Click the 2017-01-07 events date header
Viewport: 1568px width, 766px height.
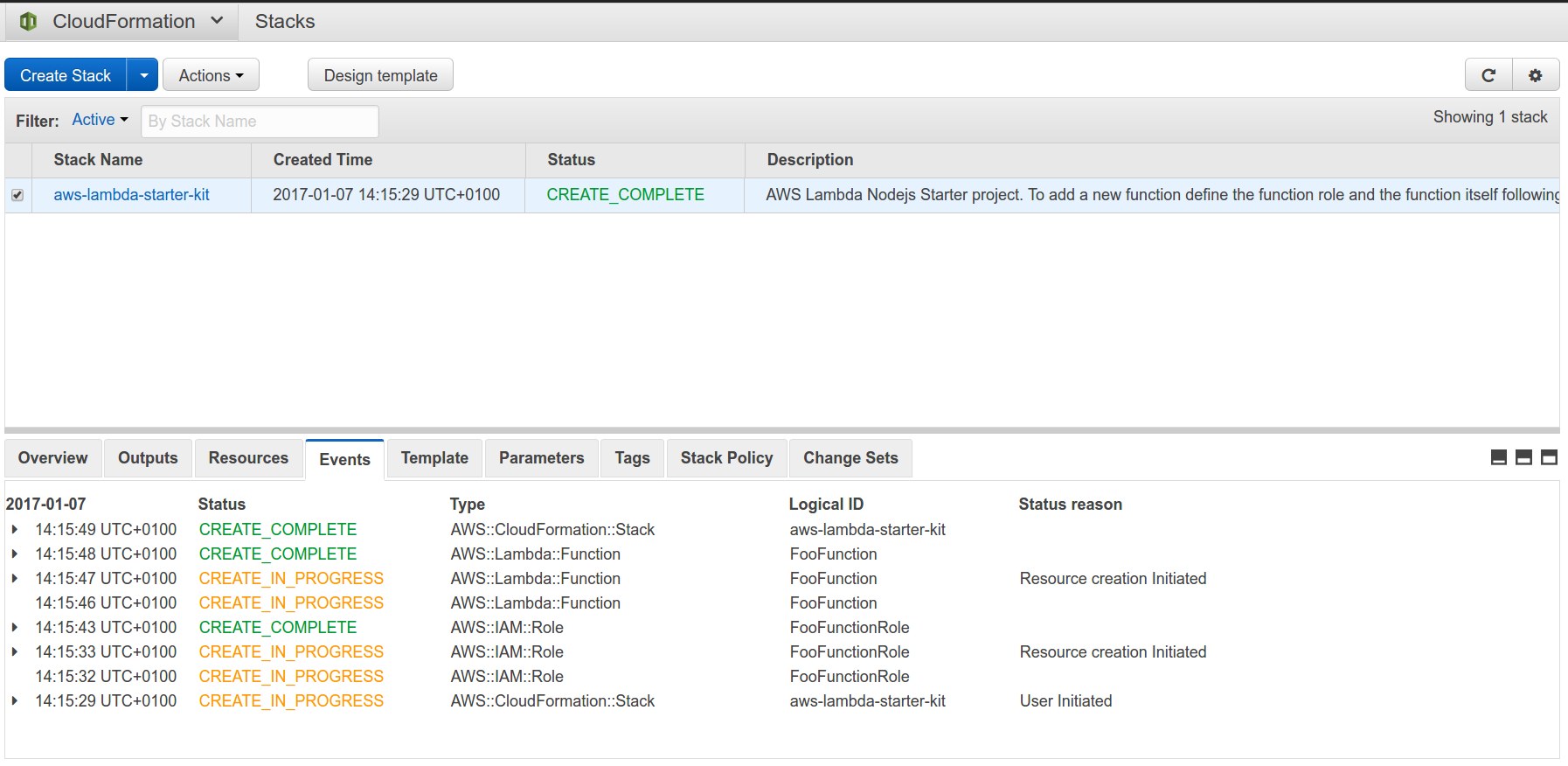coord(45,505)
